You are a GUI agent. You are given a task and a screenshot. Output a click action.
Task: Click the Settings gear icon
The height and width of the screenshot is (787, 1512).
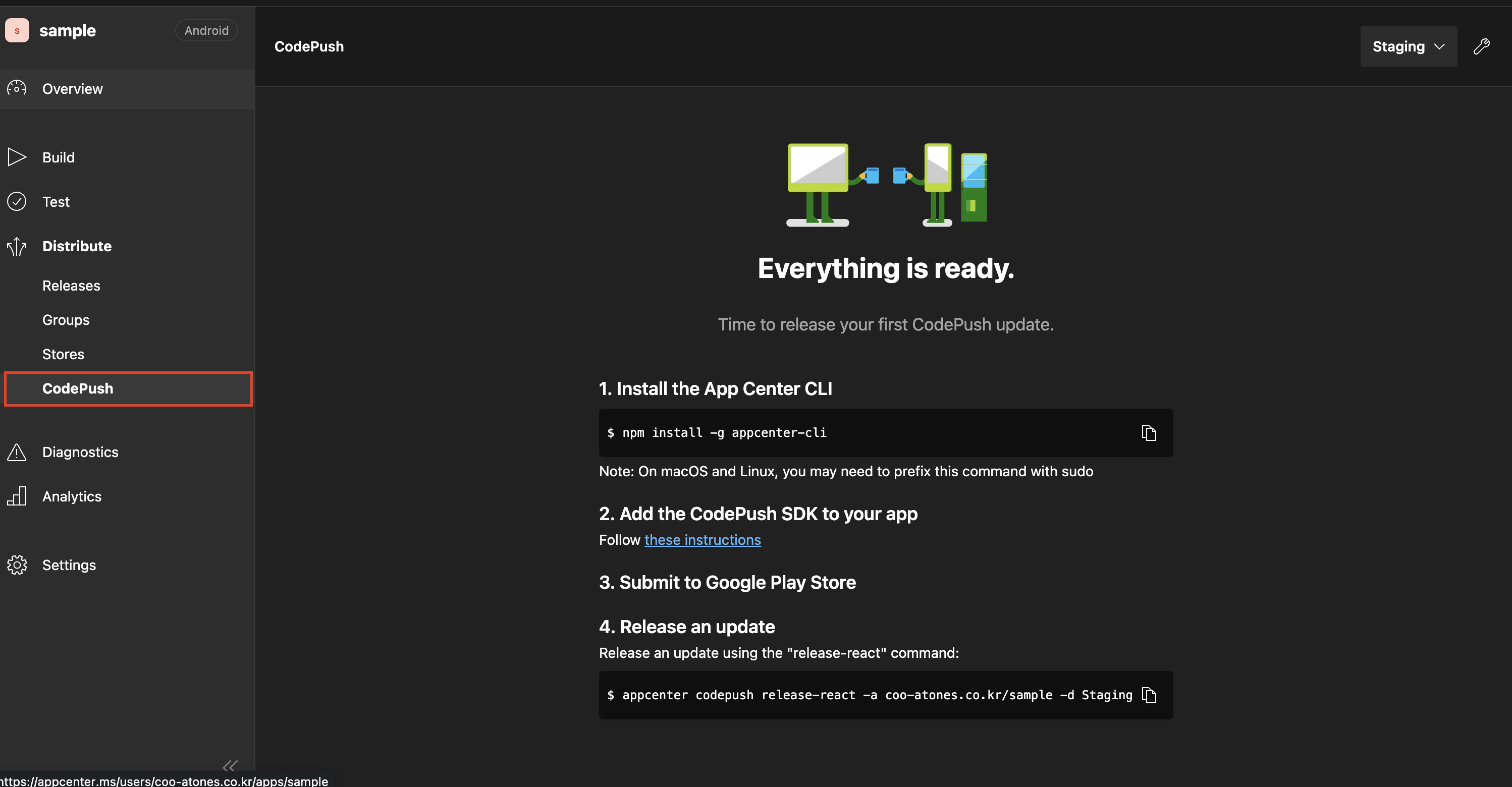[x=17, y=565]
